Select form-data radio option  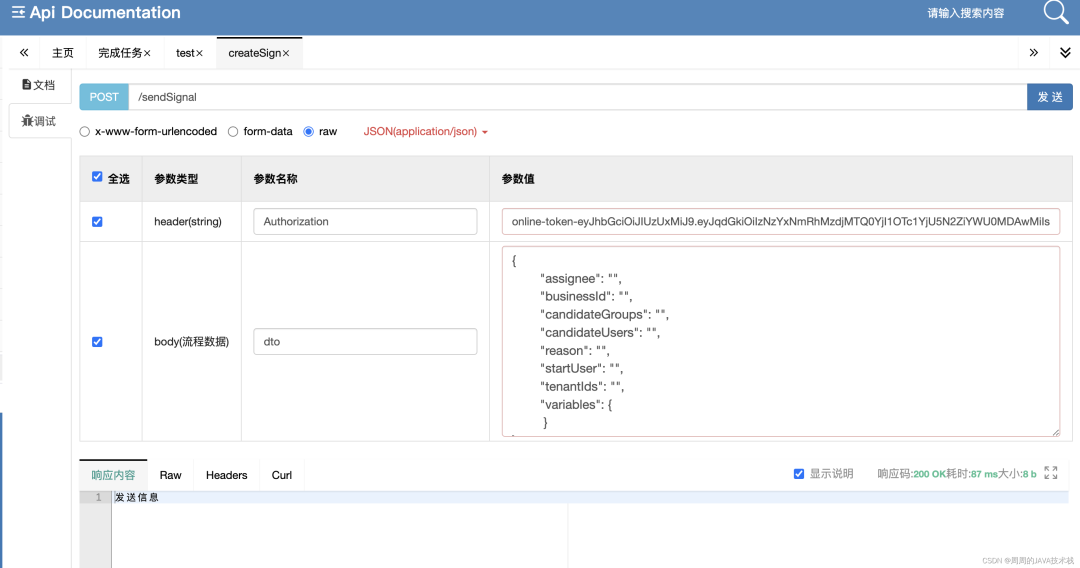pos(233,132)
